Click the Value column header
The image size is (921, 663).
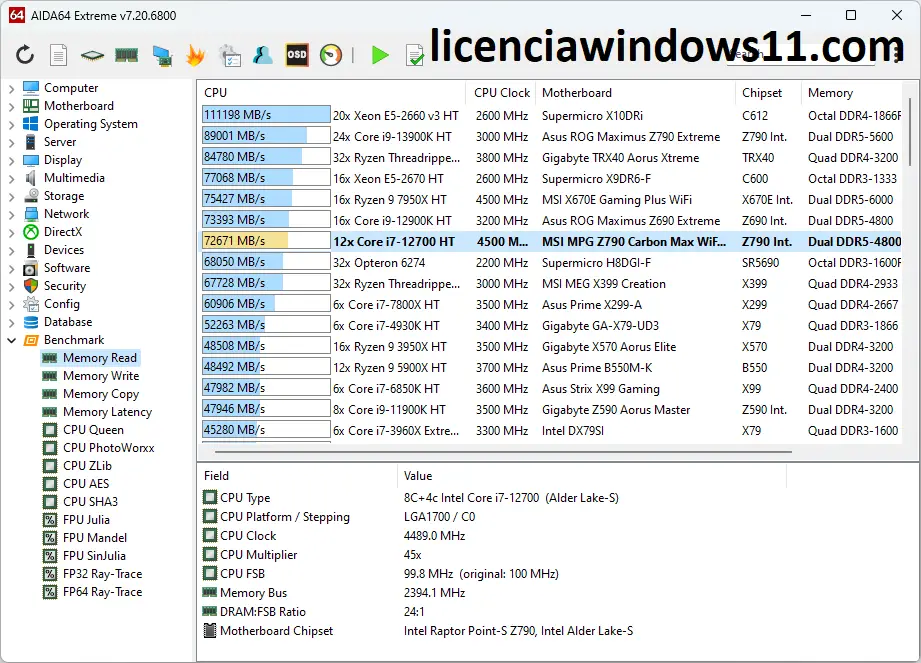tap(592, 476)
